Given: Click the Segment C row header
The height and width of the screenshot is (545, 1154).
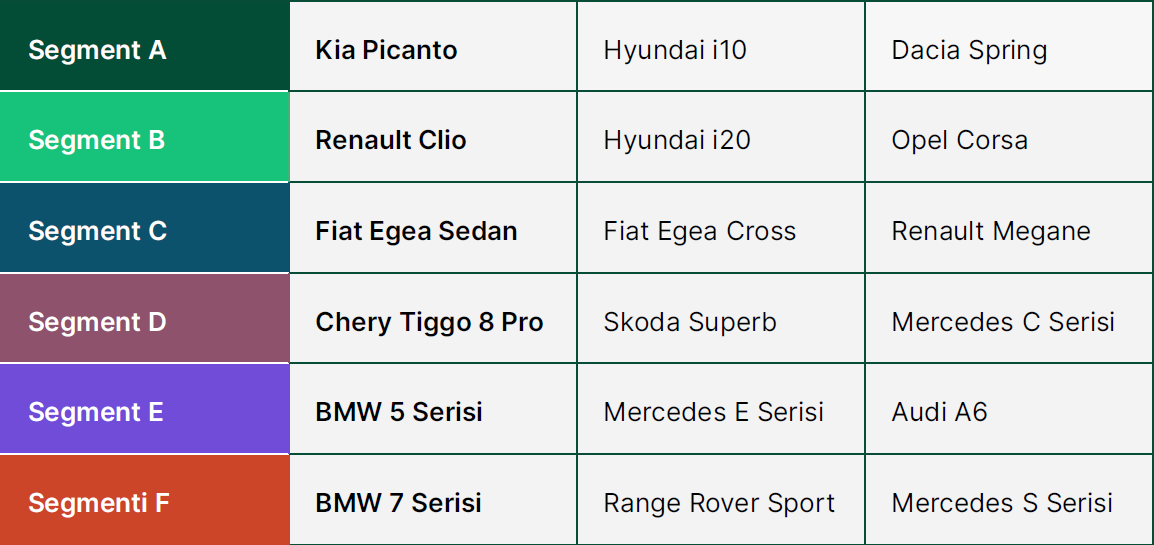Looking at the screenshot, I should click(97, 231).
